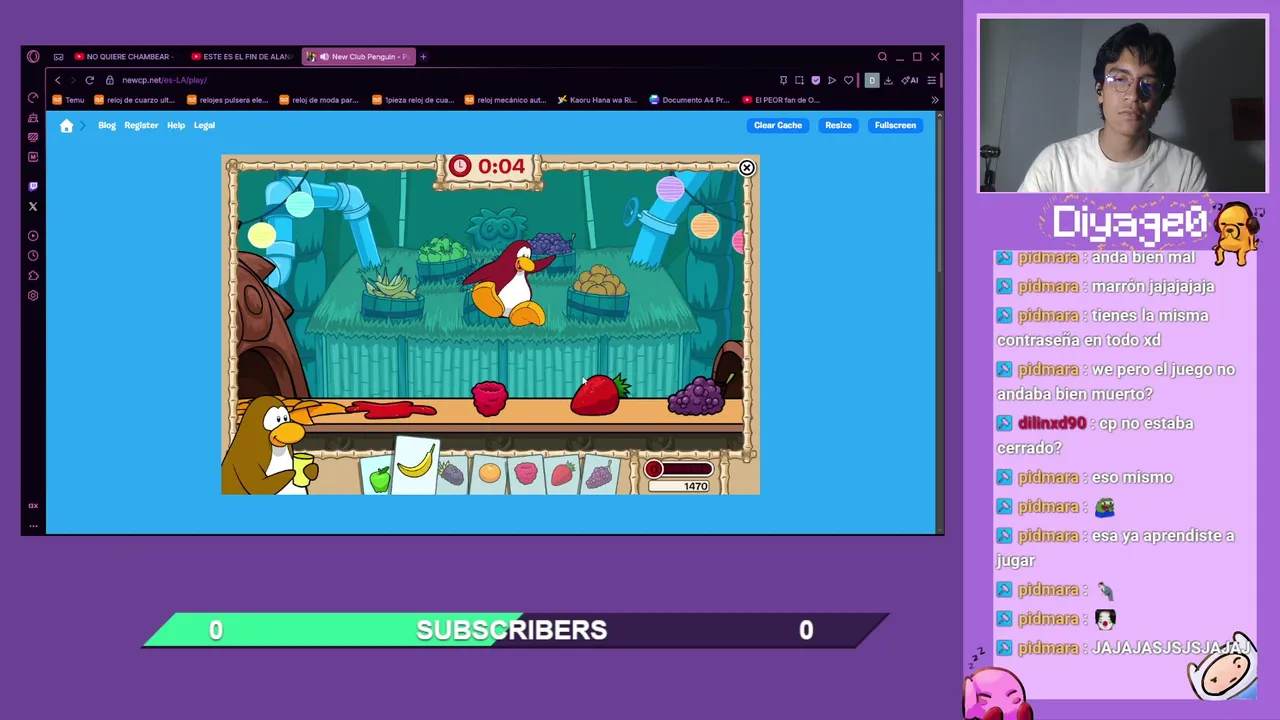Open the Documento A4 bookmark
1280x720 pixels.
690,100
